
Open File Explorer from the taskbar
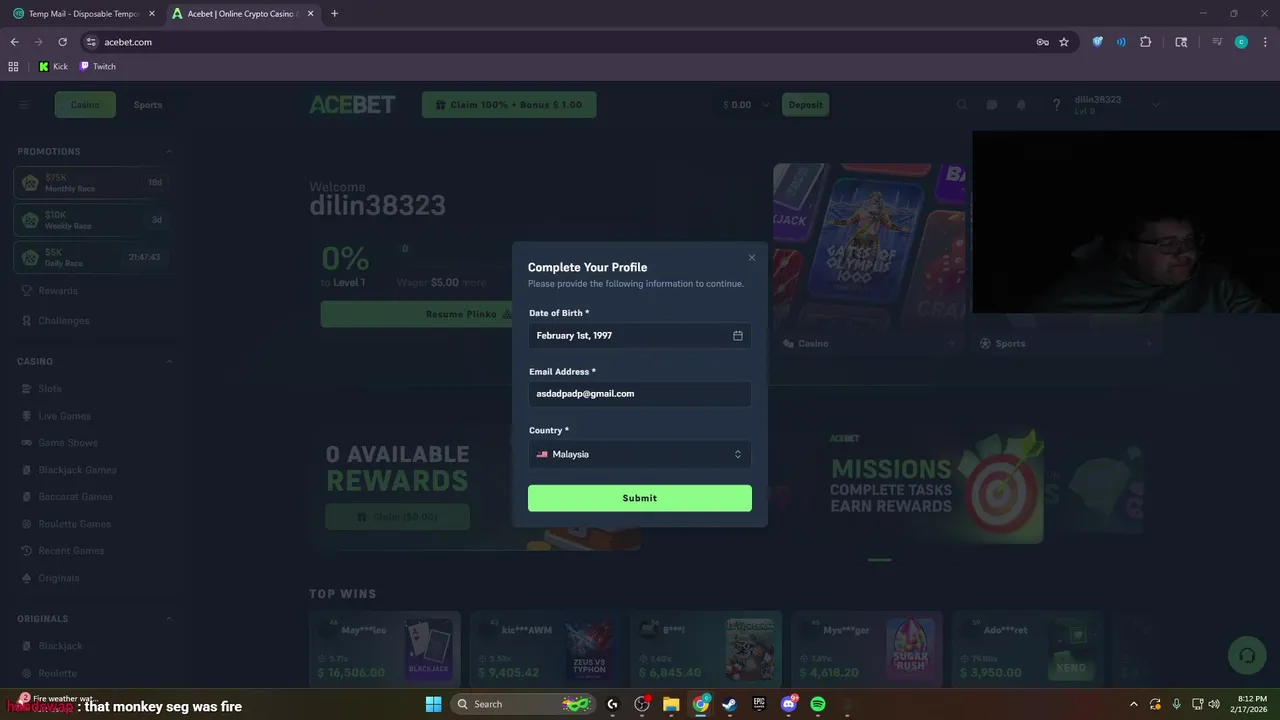pyautogui.click(x=671, y=704)
